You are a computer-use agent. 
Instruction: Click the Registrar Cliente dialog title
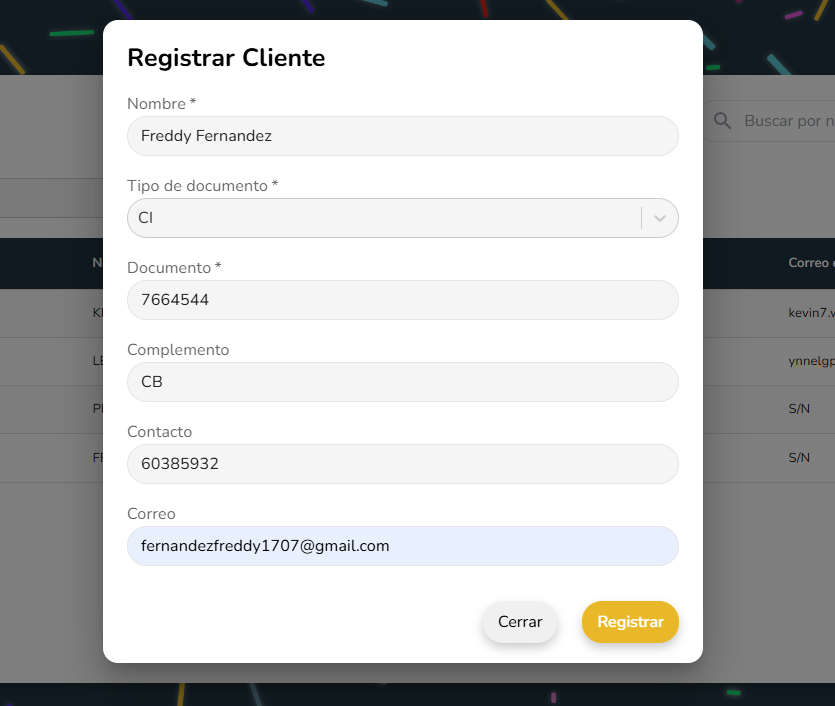[226, 58]
